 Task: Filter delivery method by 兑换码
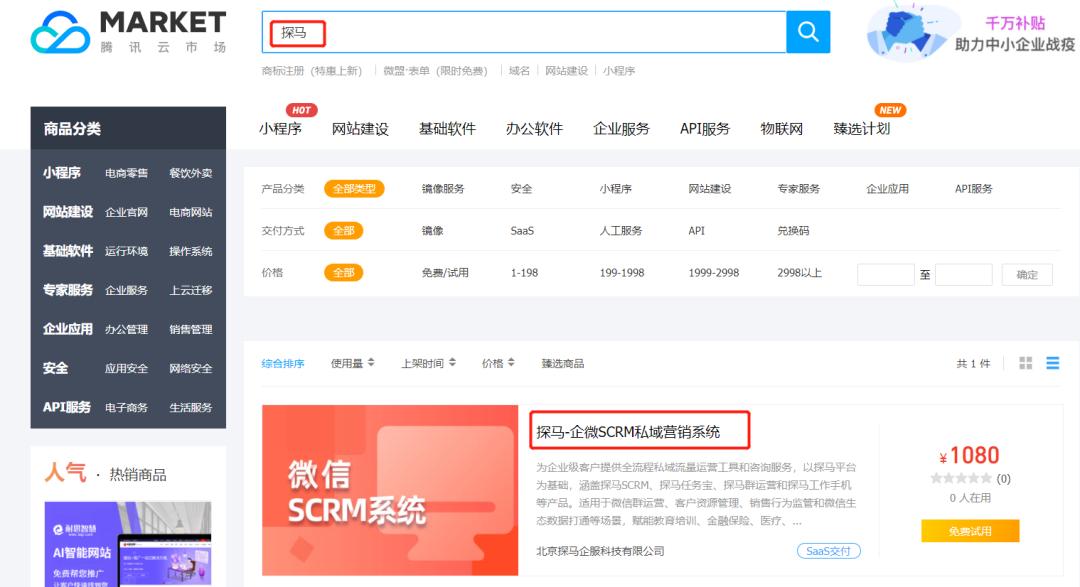pos(793,231)
